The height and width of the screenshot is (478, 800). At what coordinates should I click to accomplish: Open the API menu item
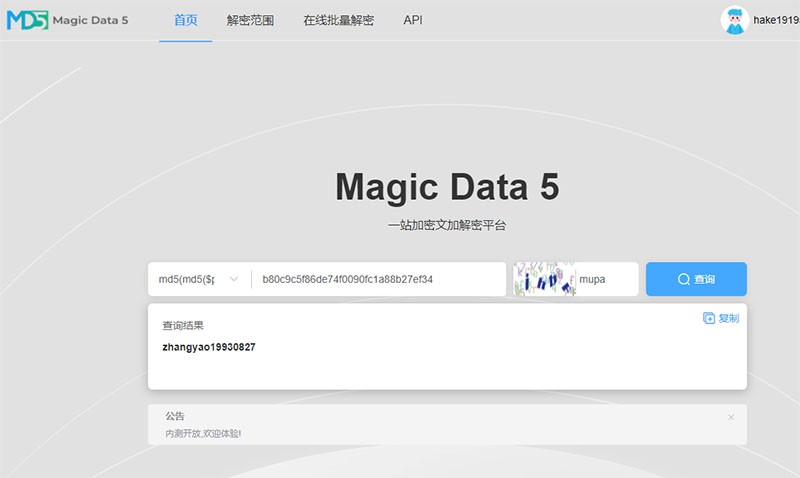(413, 20)
